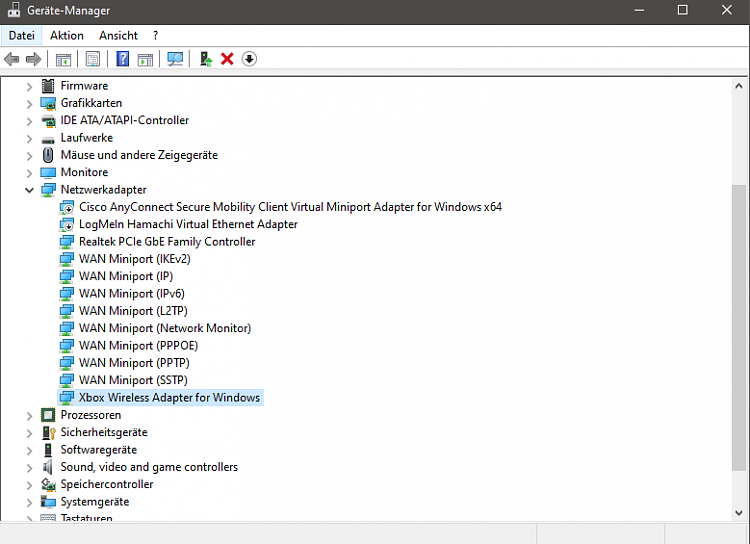Expand the Softwaregeräte node
The image size is (750, 544).
coord(30,451)
